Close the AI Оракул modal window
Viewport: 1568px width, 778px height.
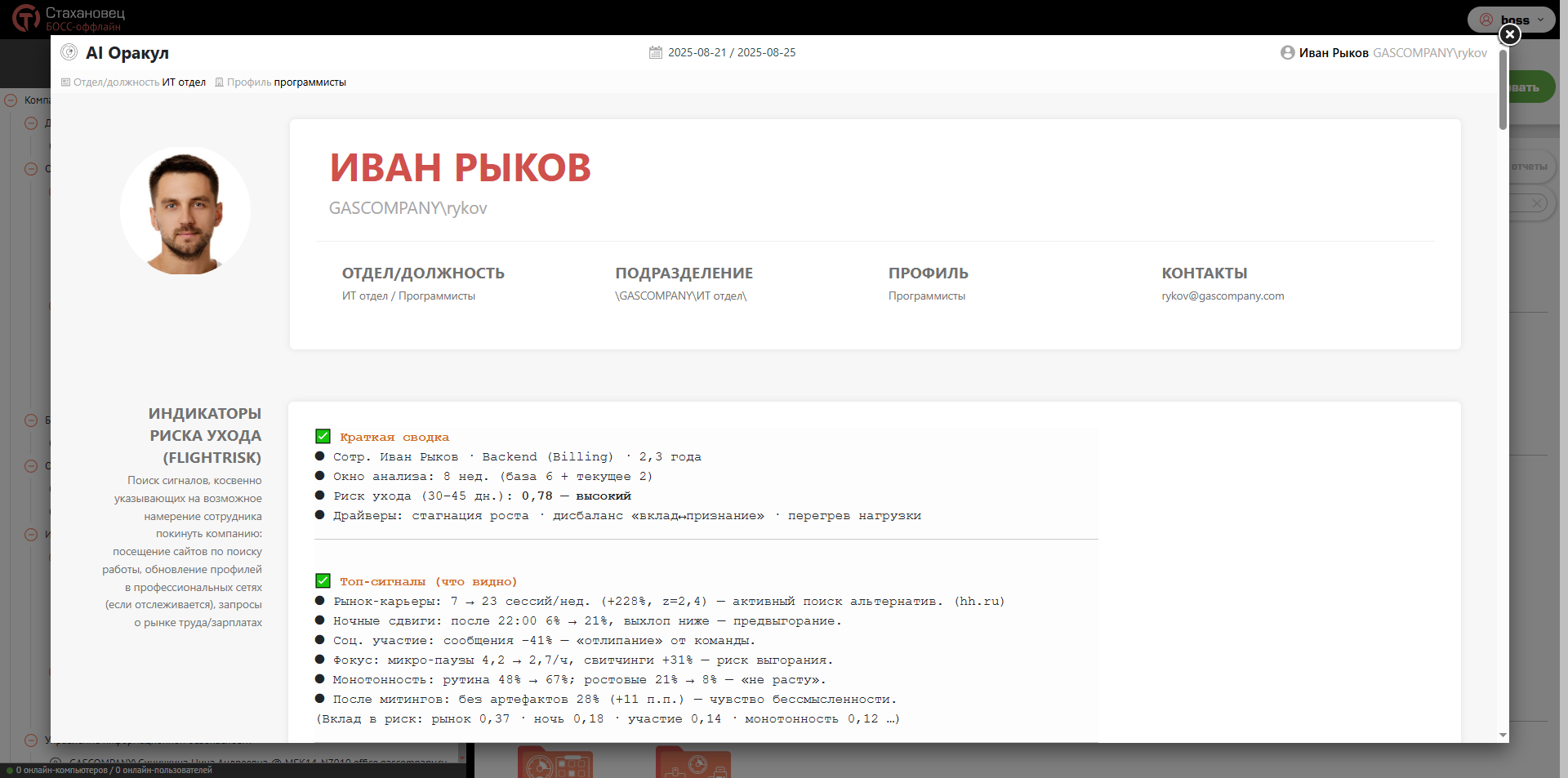(1509, 34)
